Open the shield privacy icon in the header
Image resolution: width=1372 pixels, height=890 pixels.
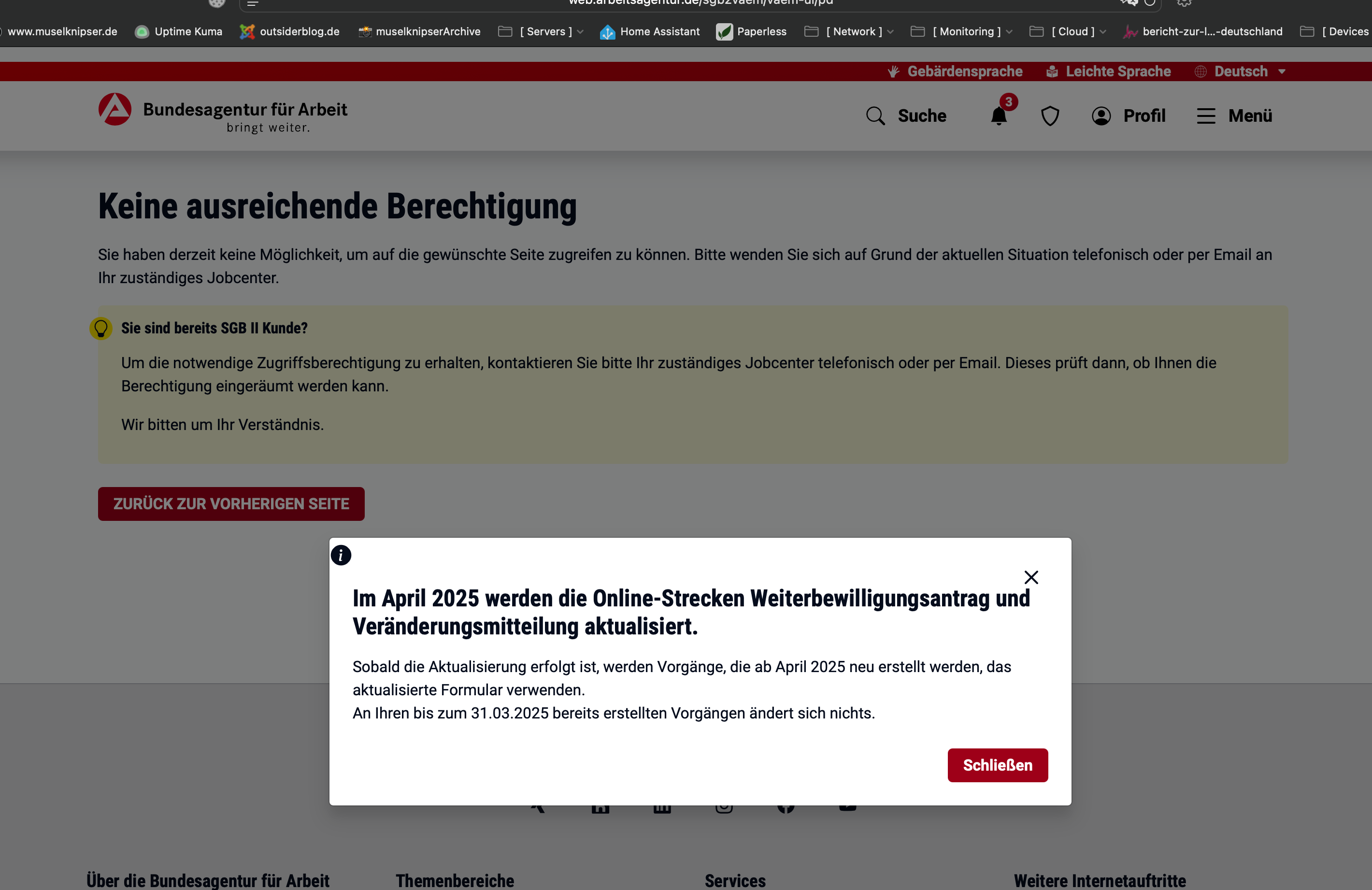[x=1050, y=116]
